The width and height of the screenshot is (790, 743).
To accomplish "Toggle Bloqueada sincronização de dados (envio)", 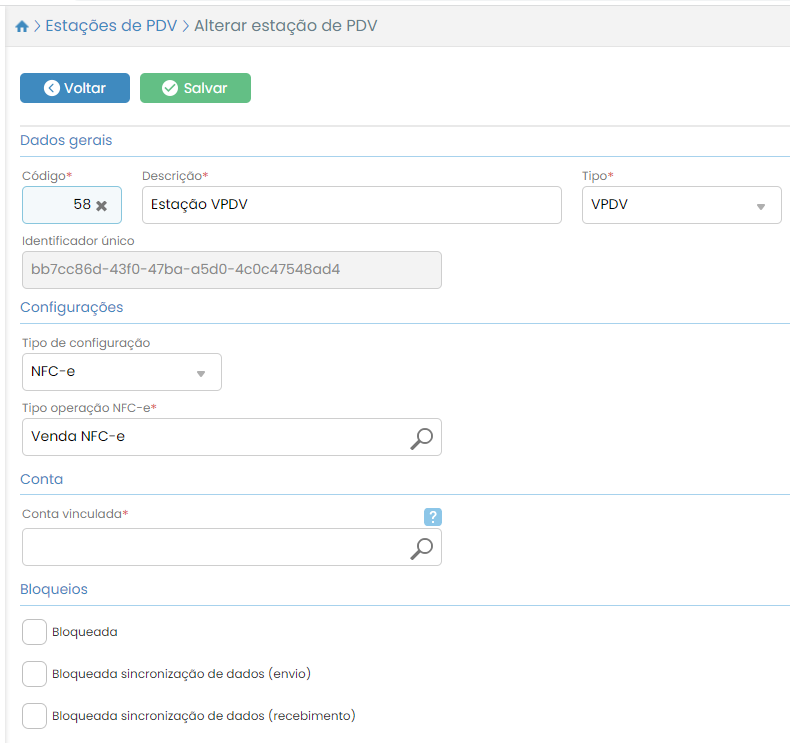I will 34,673.
